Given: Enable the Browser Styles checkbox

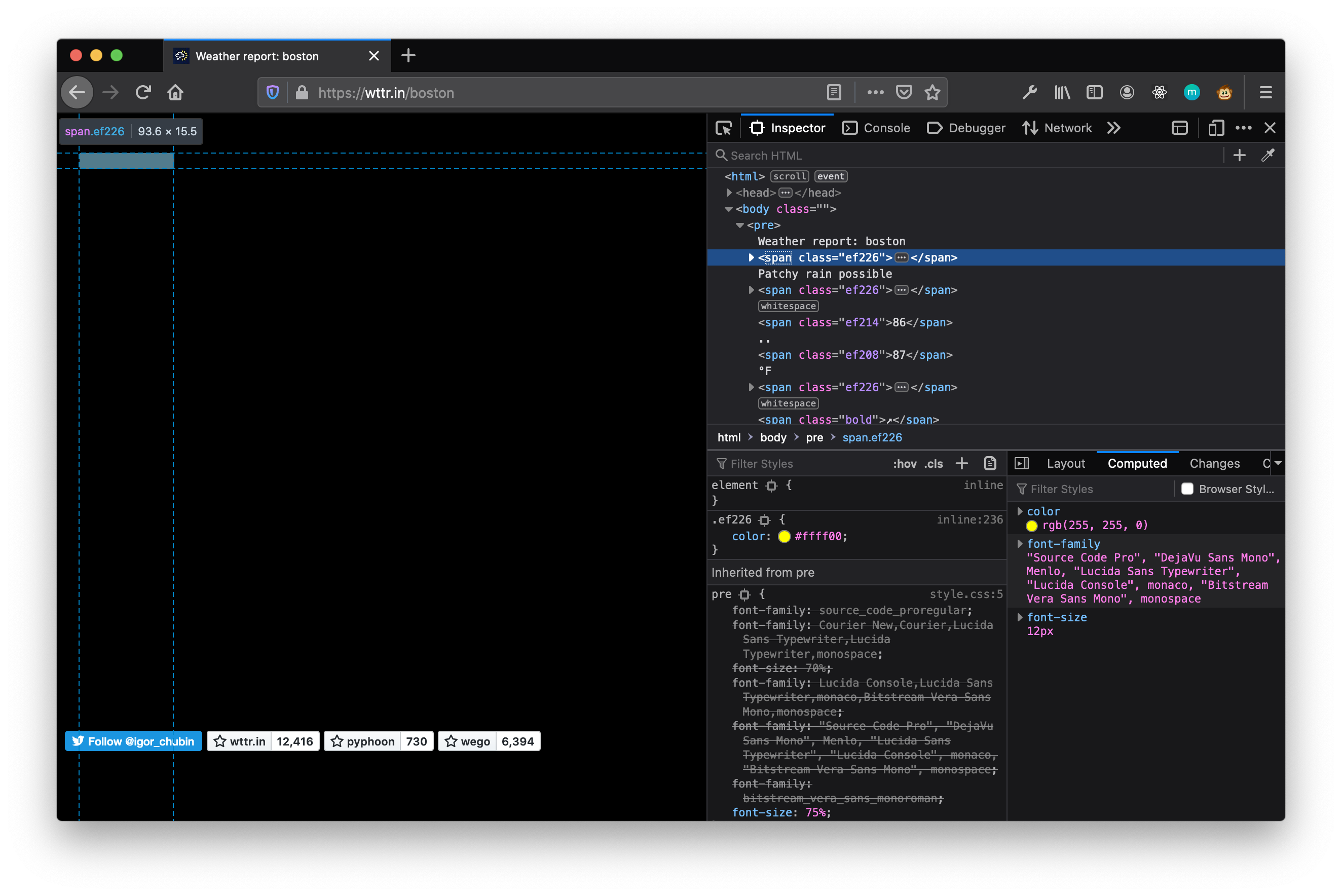Looking at the screenshot, I should pyautogui.click(x=1188, y=489).
